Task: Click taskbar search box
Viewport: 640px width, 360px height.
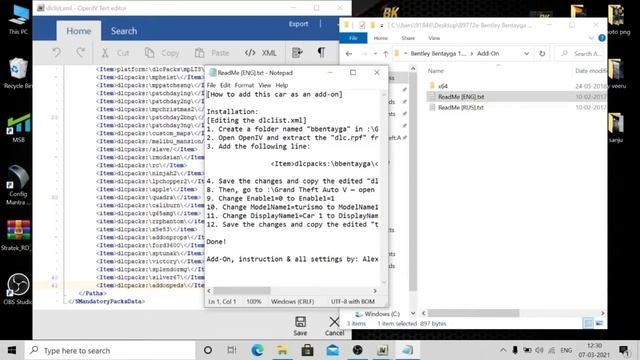Action: click(x=110, y=350)
